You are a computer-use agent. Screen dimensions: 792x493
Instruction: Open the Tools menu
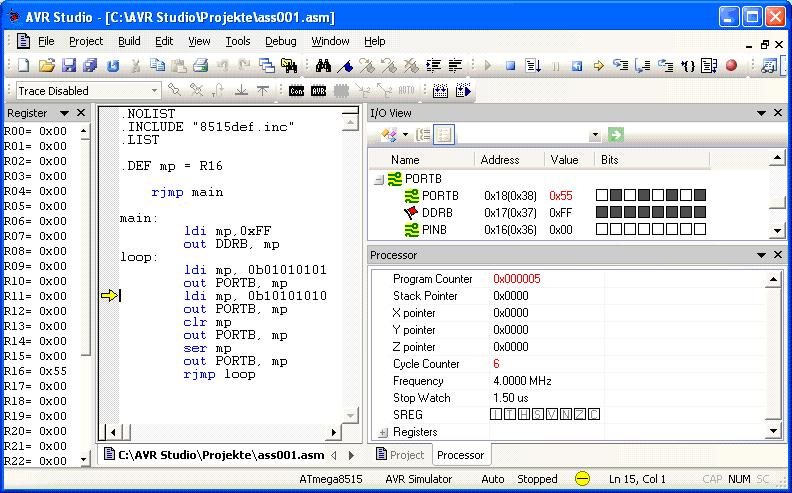[237, 41]
